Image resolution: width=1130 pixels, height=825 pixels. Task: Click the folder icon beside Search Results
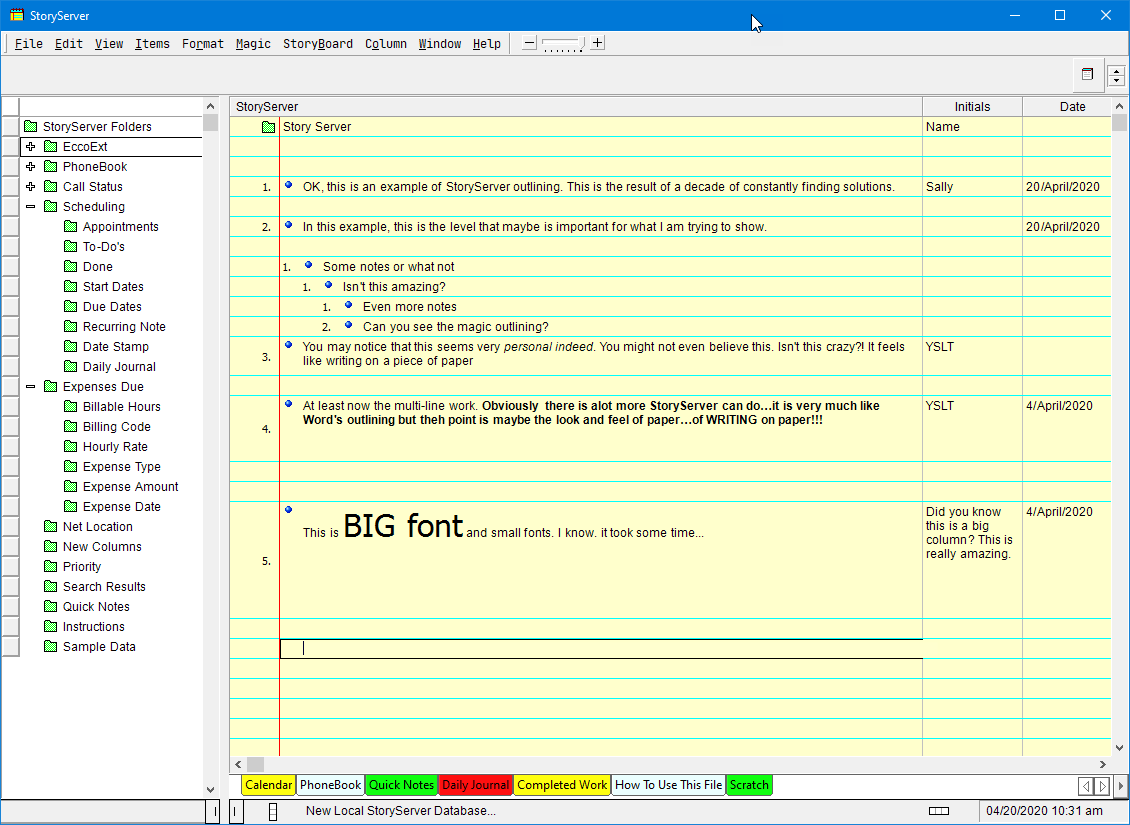point(50,587)
